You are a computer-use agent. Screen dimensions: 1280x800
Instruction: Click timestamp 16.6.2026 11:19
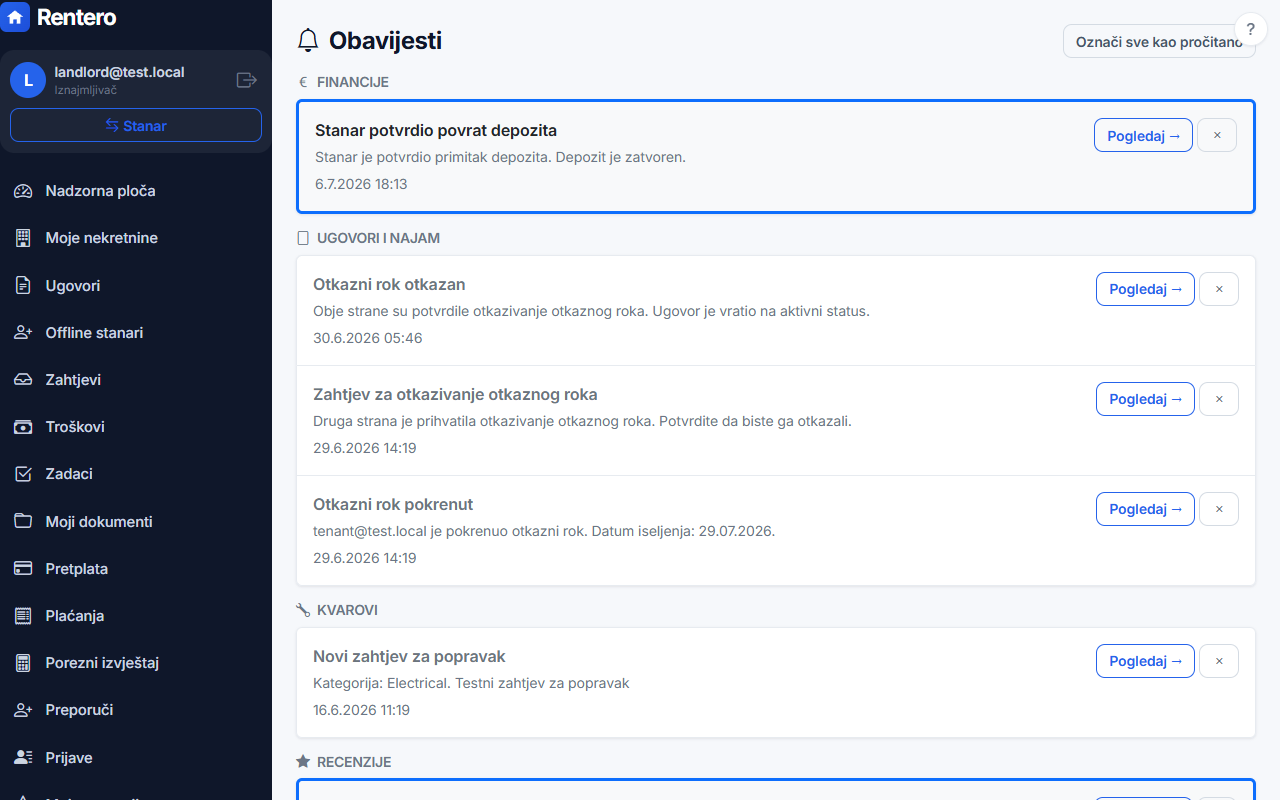point(361,710)
